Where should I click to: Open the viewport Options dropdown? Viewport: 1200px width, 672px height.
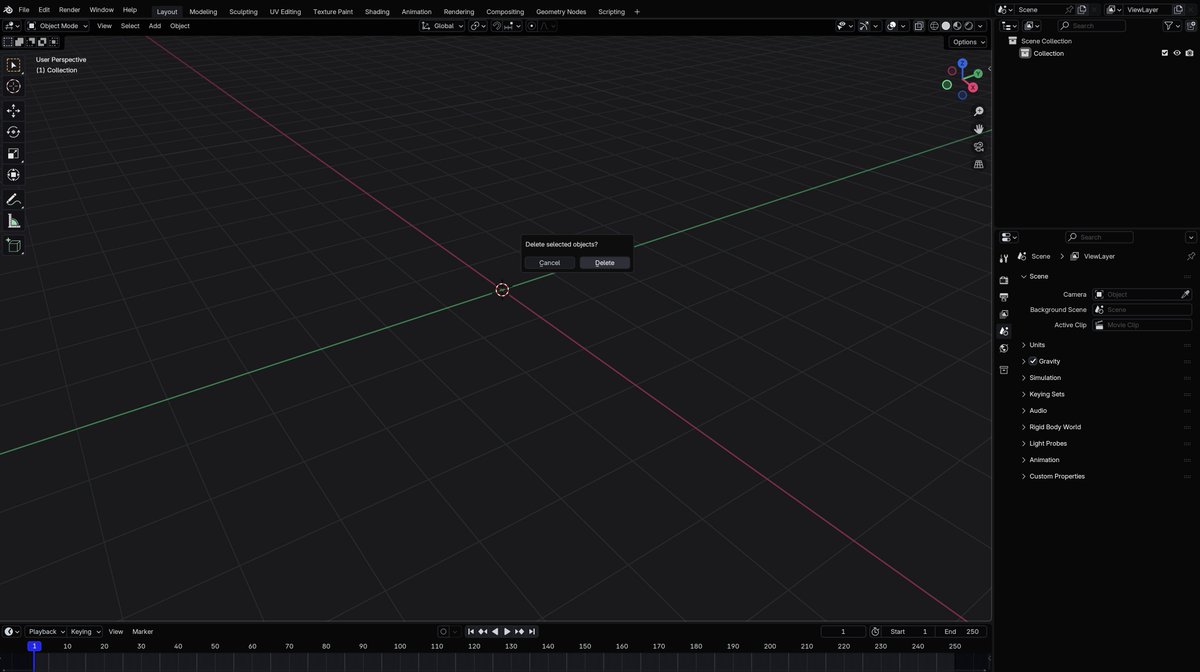tap(968, 42)
